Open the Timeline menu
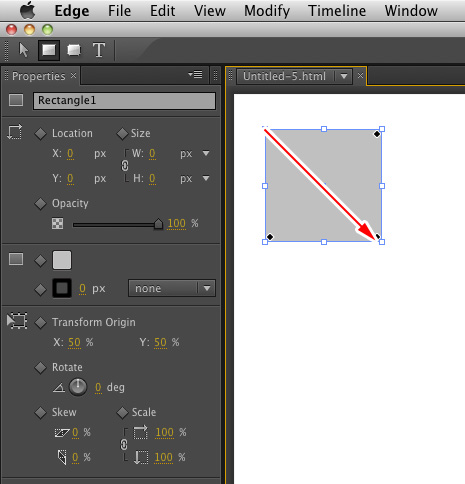Screen dimensions: 465x484 [x=337, y=11]
